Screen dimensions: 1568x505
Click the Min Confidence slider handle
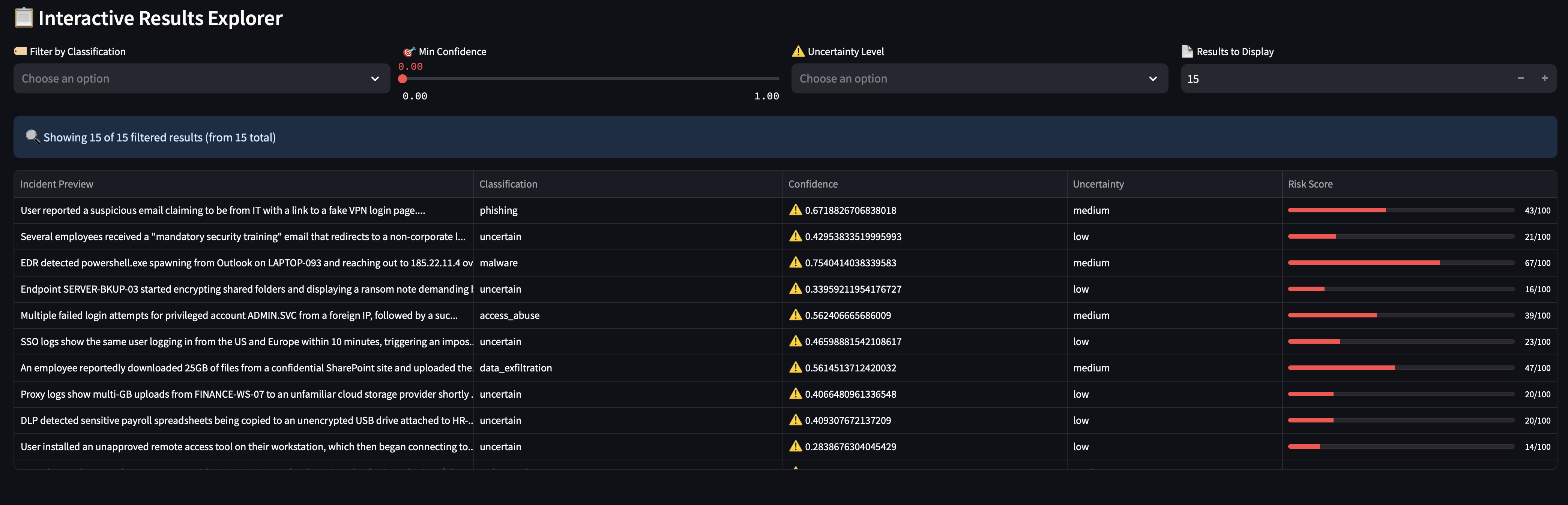pyautogui.click(x=403, y=78)
